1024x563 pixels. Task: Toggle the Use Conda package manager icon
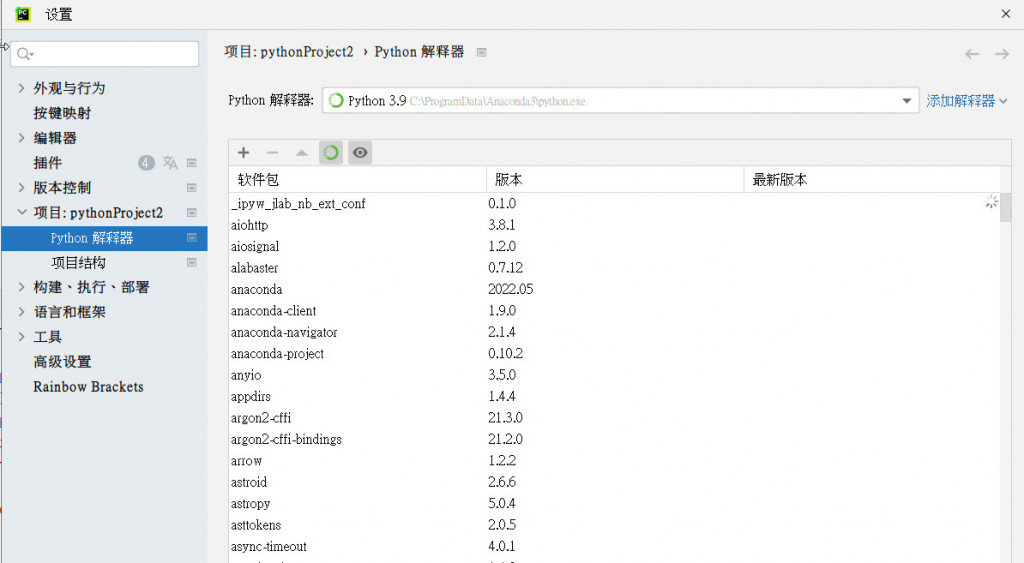coord(330,152)
